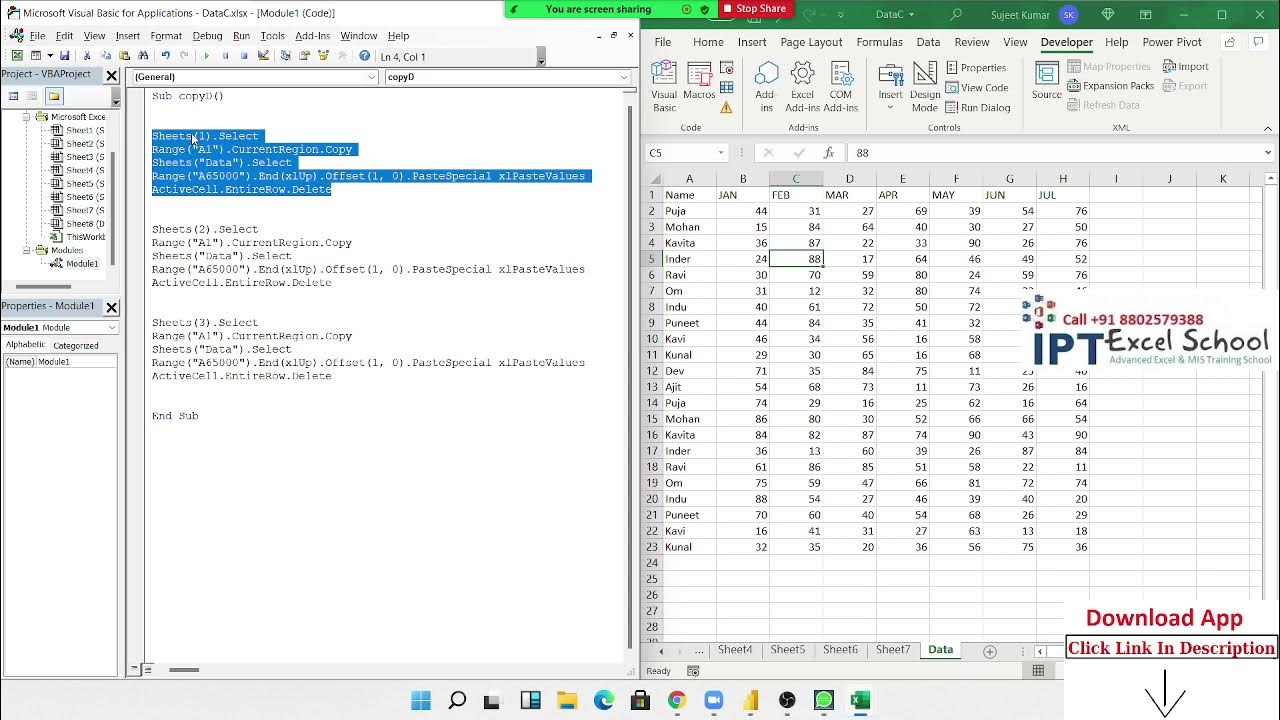The width and height of the screenshot is (1280, 720).
Task: Run the macro with the green play icon
Action: pos(207,56)
